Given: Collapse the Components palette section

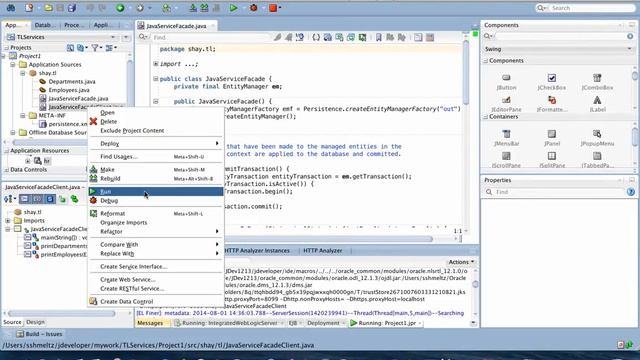Looking at the screenshot, I should (x=486, y=61).
